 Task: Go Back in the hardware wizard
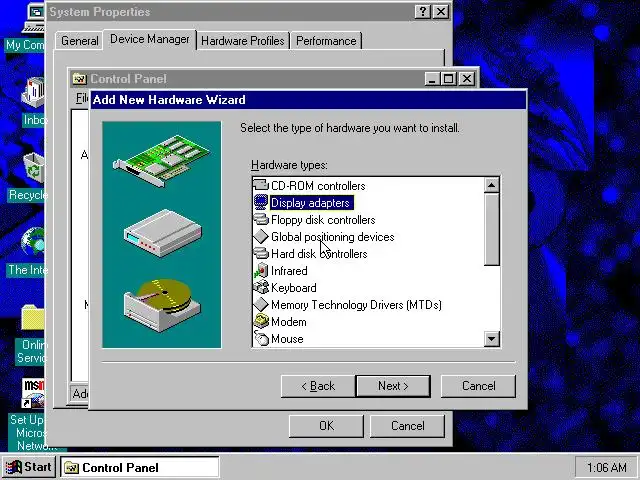pos(318,386)
